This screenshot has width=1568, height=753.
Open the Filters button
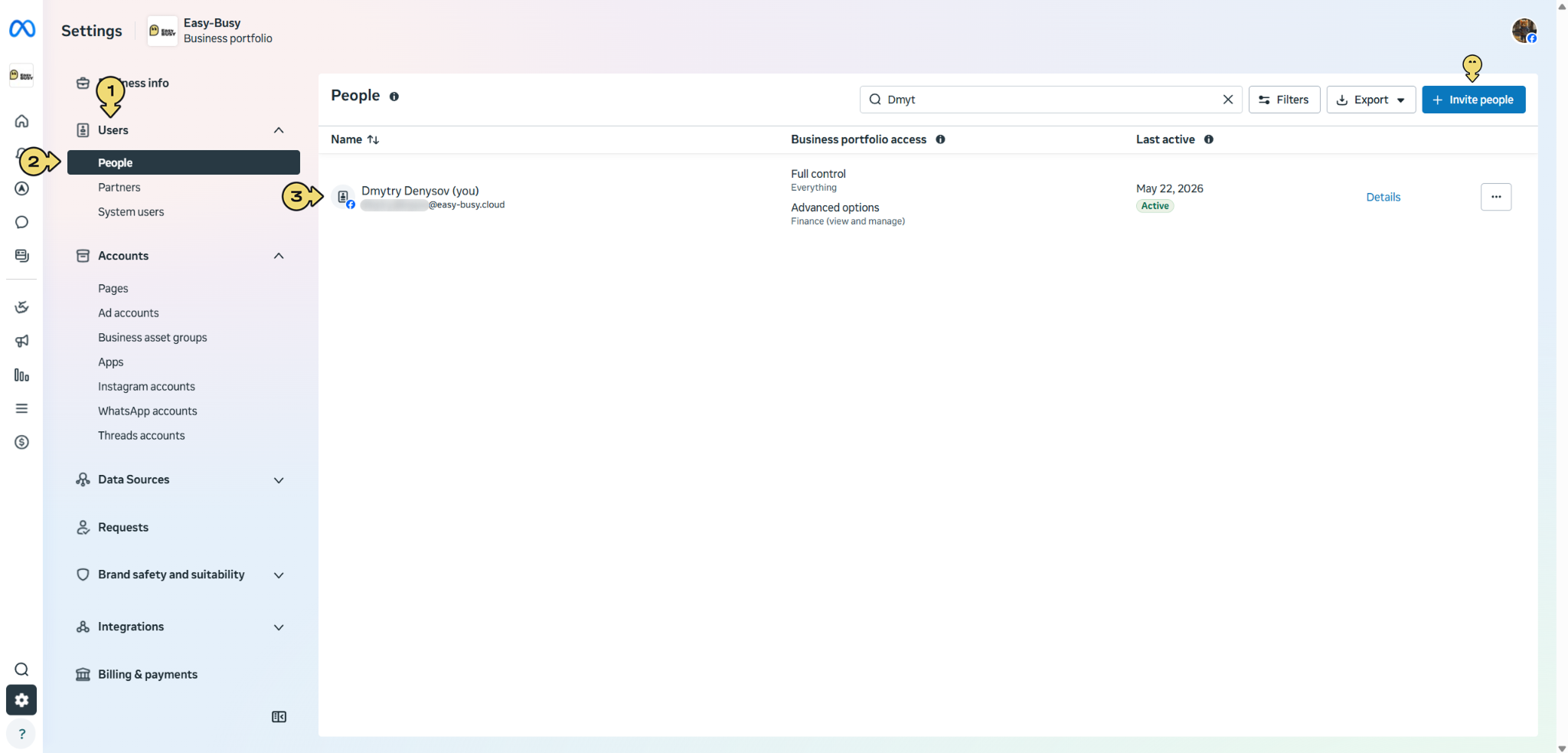(1284, 100)
